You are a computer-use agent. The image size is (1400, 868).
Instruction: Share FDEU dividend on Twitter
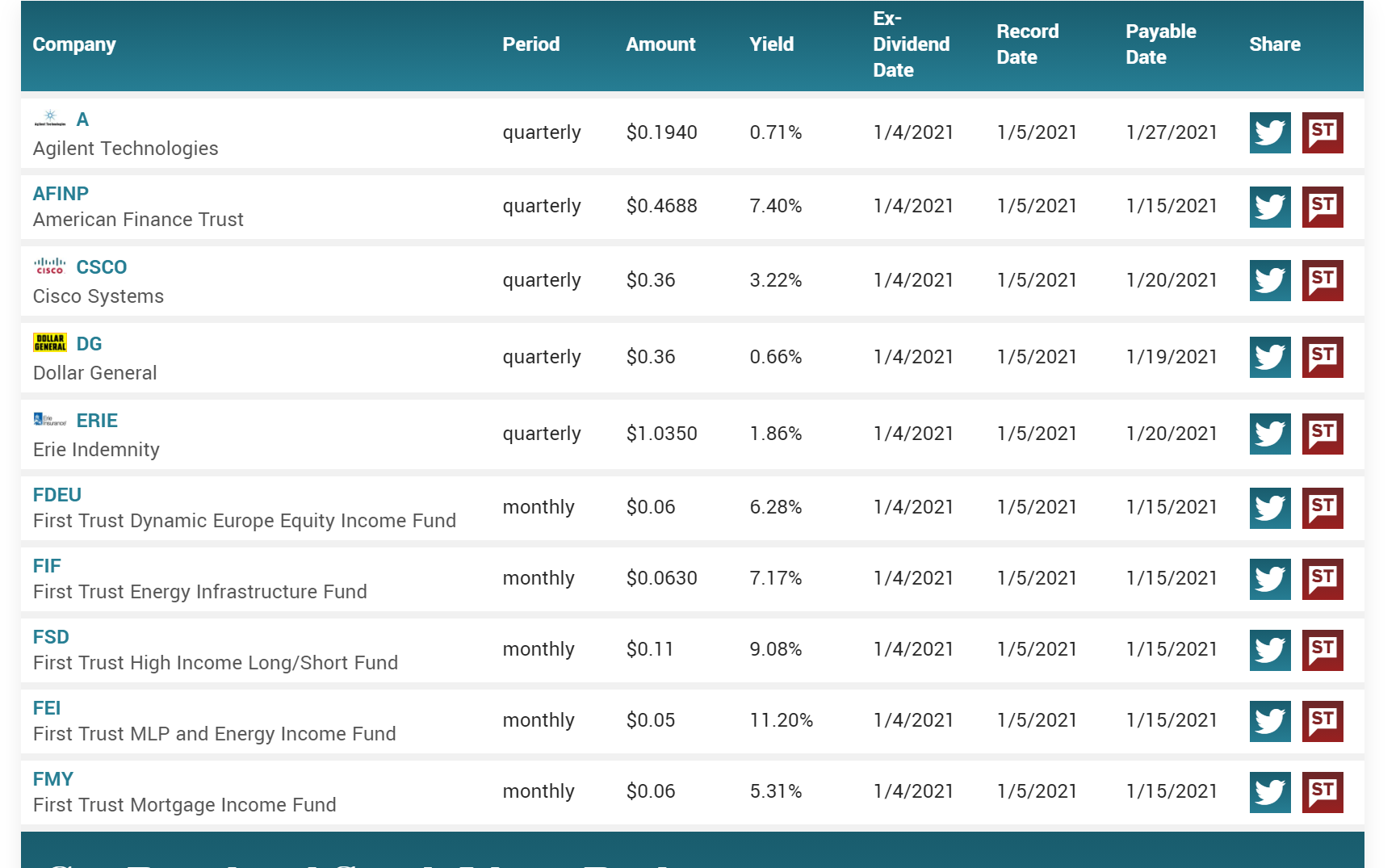(x=1270, y=508)
